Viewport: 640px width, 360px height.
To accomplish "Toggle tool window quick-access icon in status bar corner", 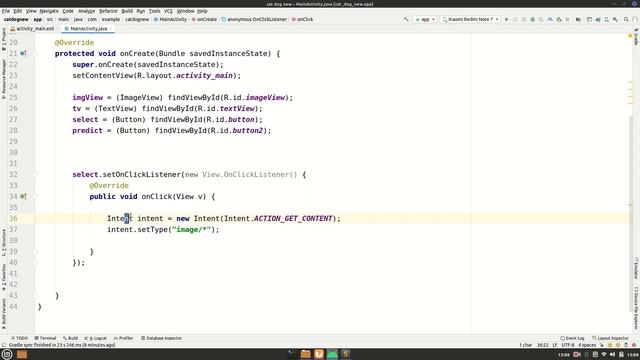I will click(x=4, y=345).
